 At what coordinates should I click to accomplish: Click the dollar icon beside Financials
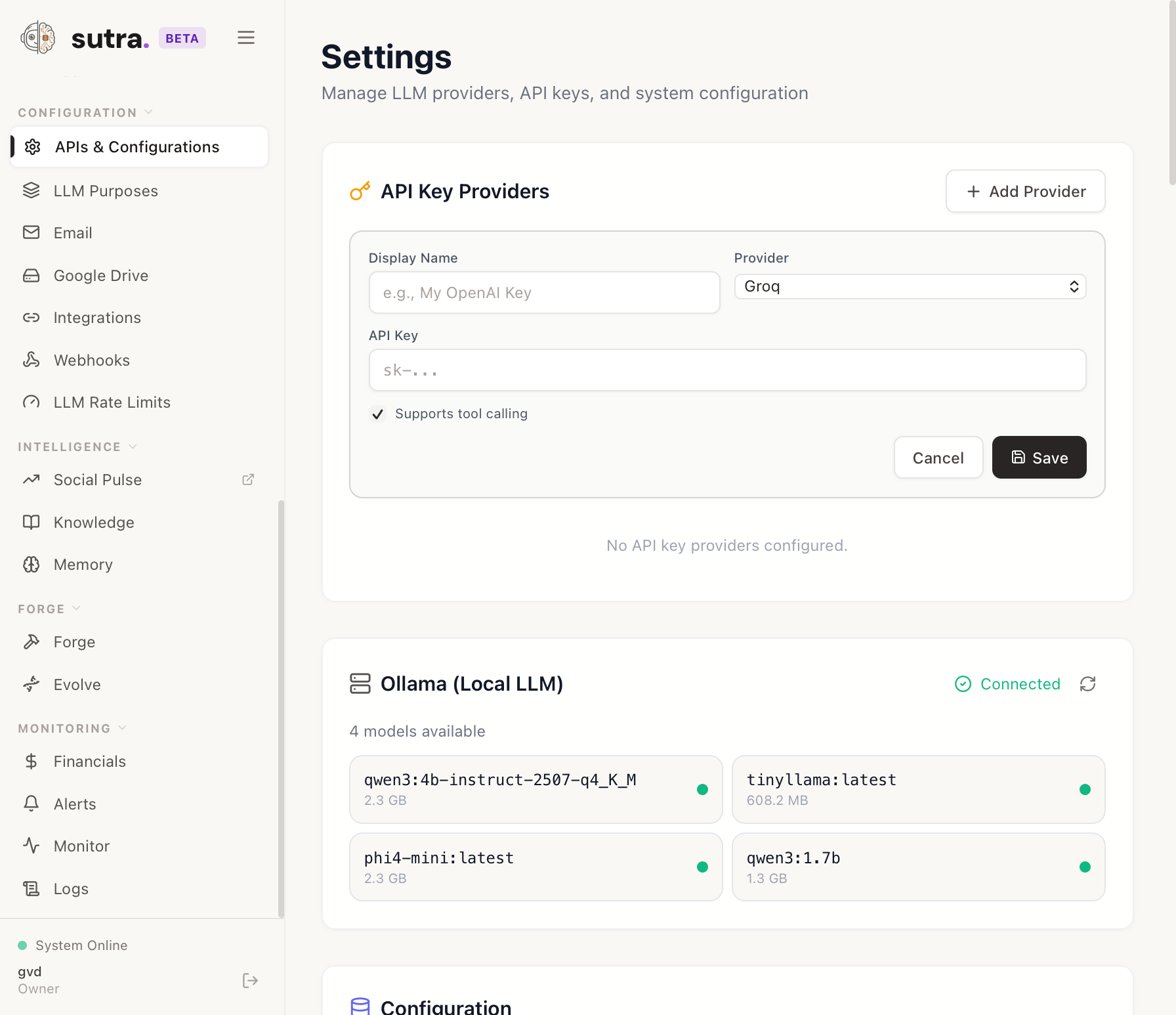point(31,762)
